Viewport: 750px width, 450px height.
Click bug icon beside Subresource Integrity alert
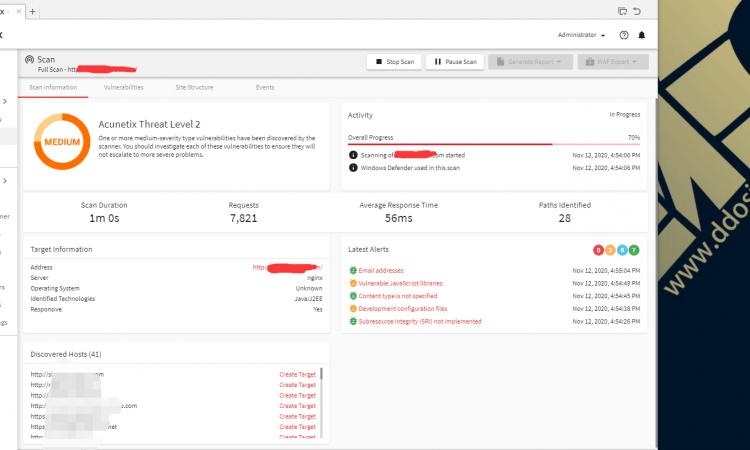(x=353, y=322)
